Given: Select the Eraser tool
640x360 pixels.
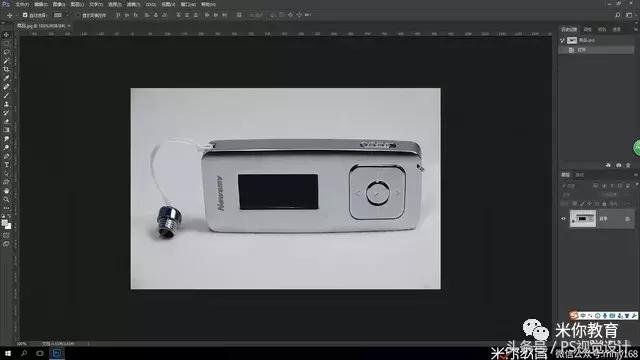Looking at the screenshot, I should pos(6,121).
